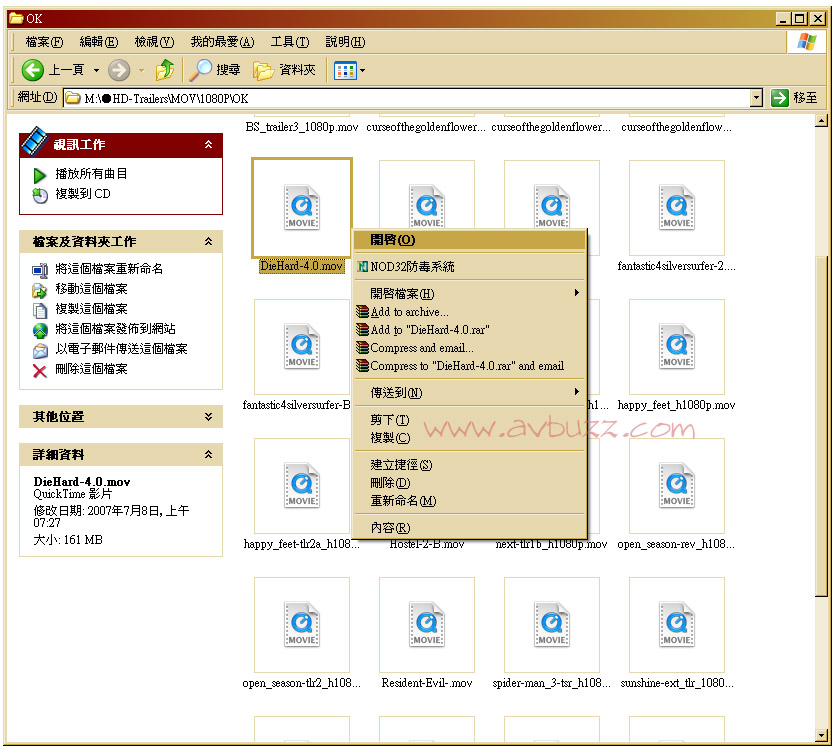The image size is (836, 749).
Task: Click the Up folder toolbar icon
Action: point(165,70)
